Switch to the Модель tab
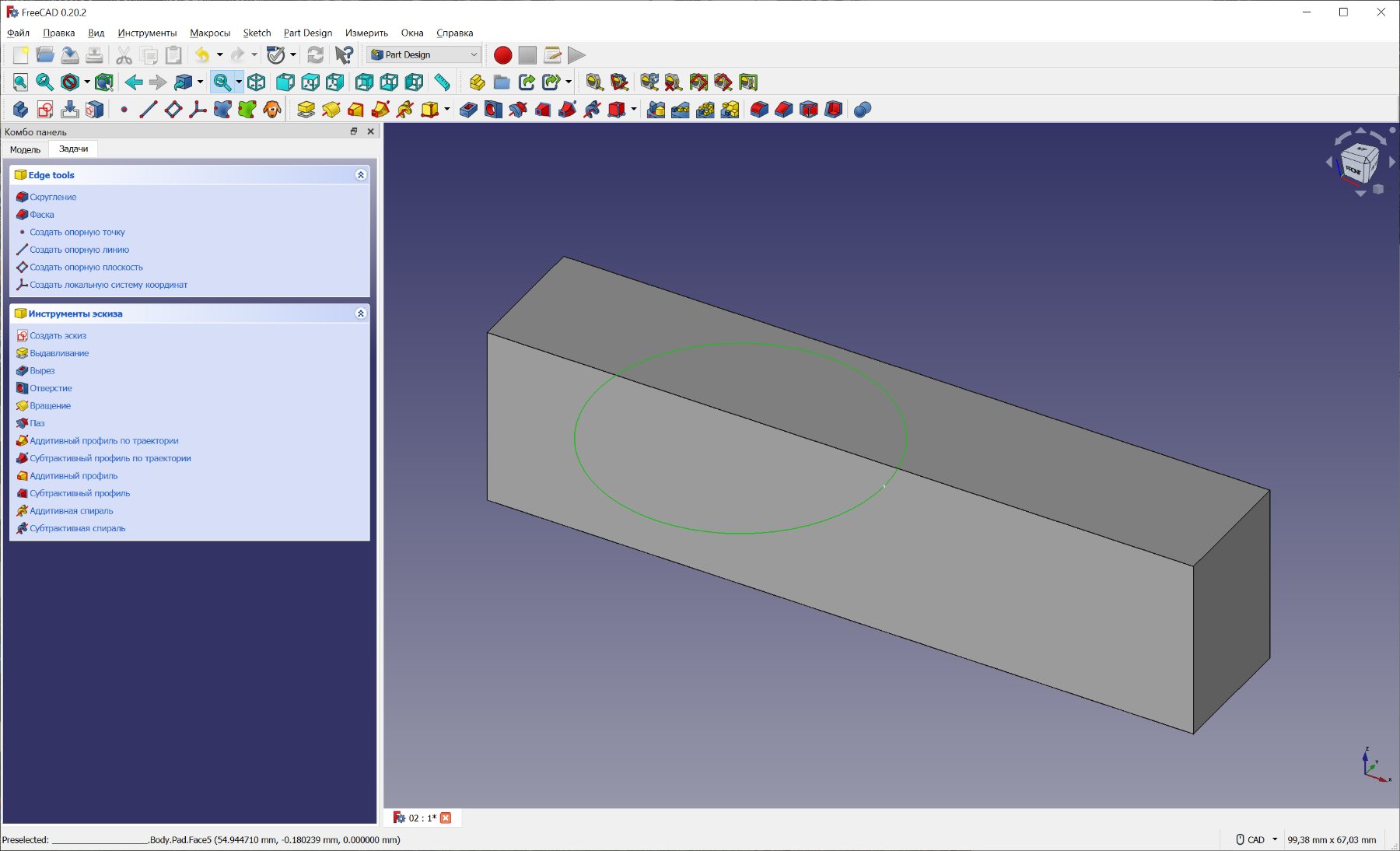 tap(25, 149)
